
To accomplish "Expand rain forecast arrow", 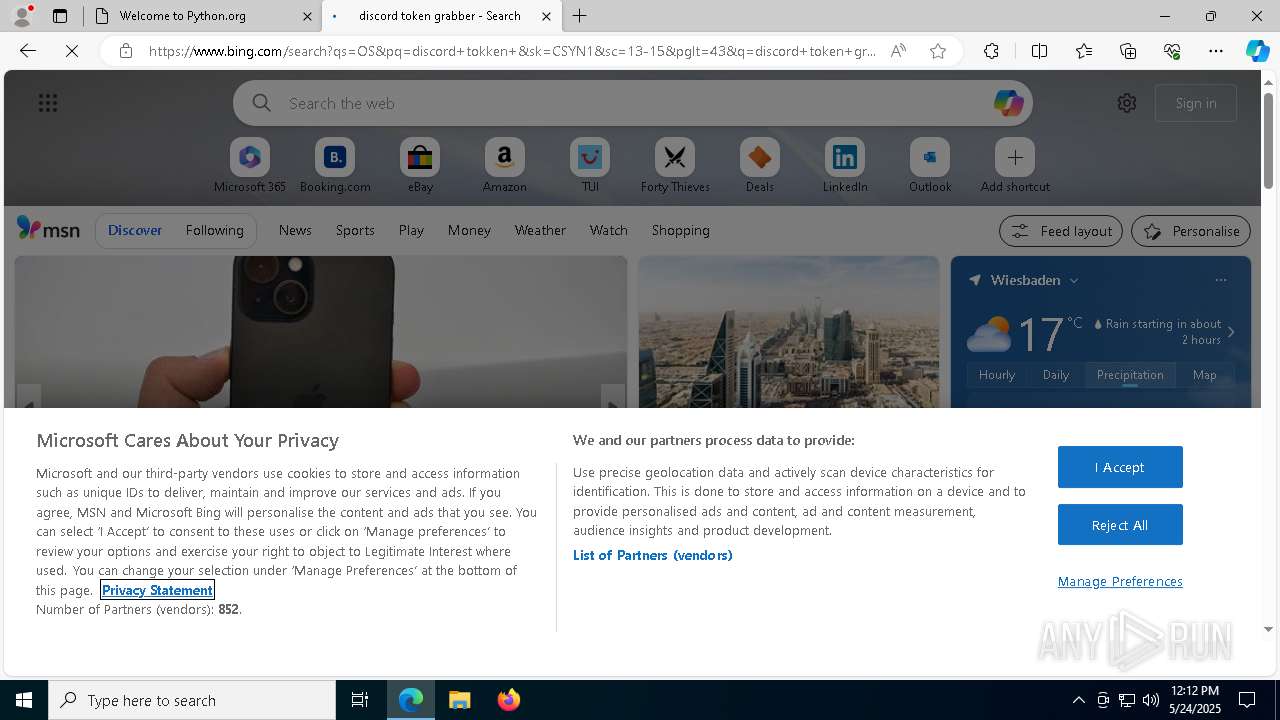I will 1231,332.
